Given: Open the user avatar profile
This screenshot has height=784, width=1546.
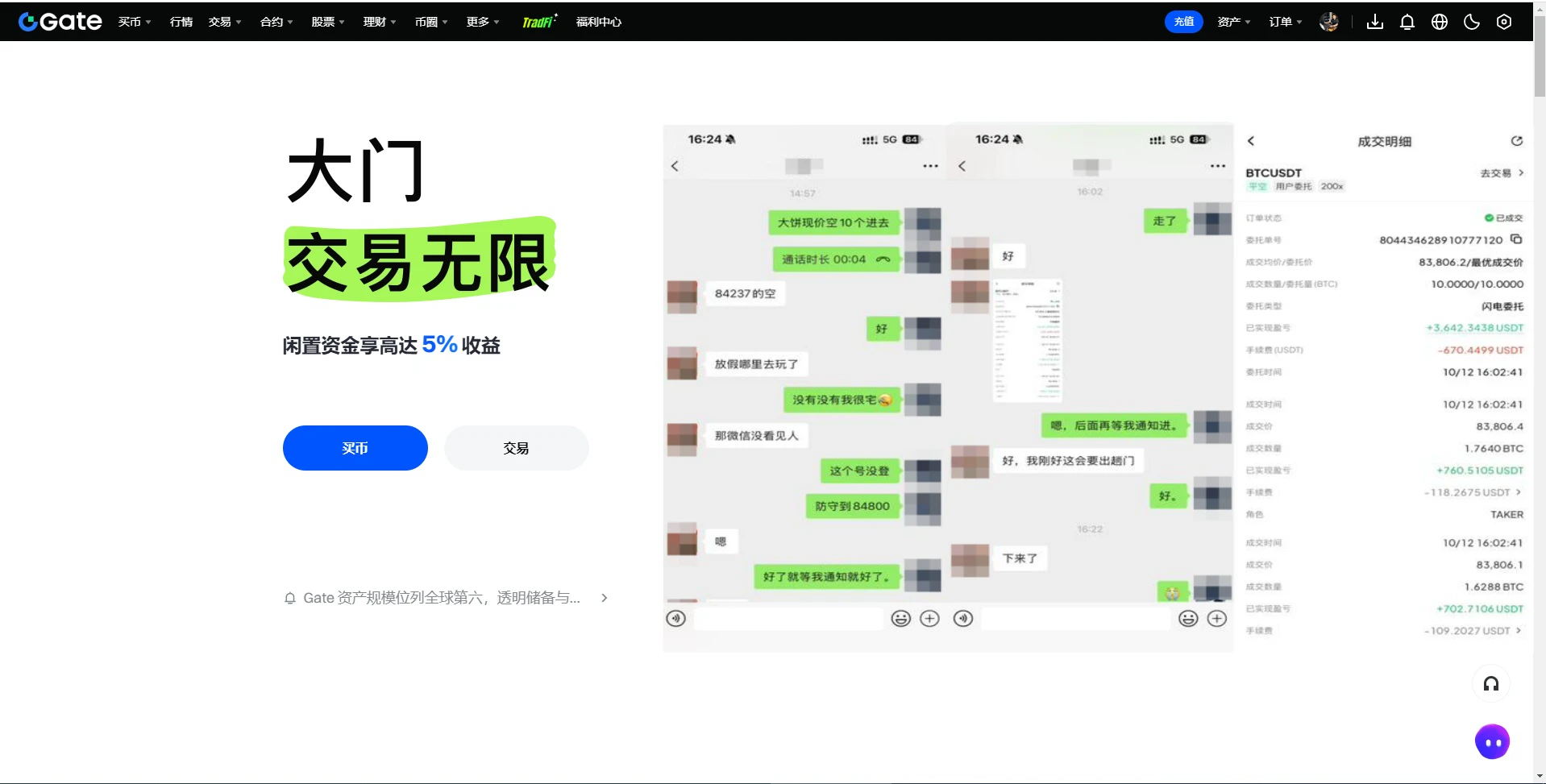Looking at the screenshot, I should (x=1329, y=22).
